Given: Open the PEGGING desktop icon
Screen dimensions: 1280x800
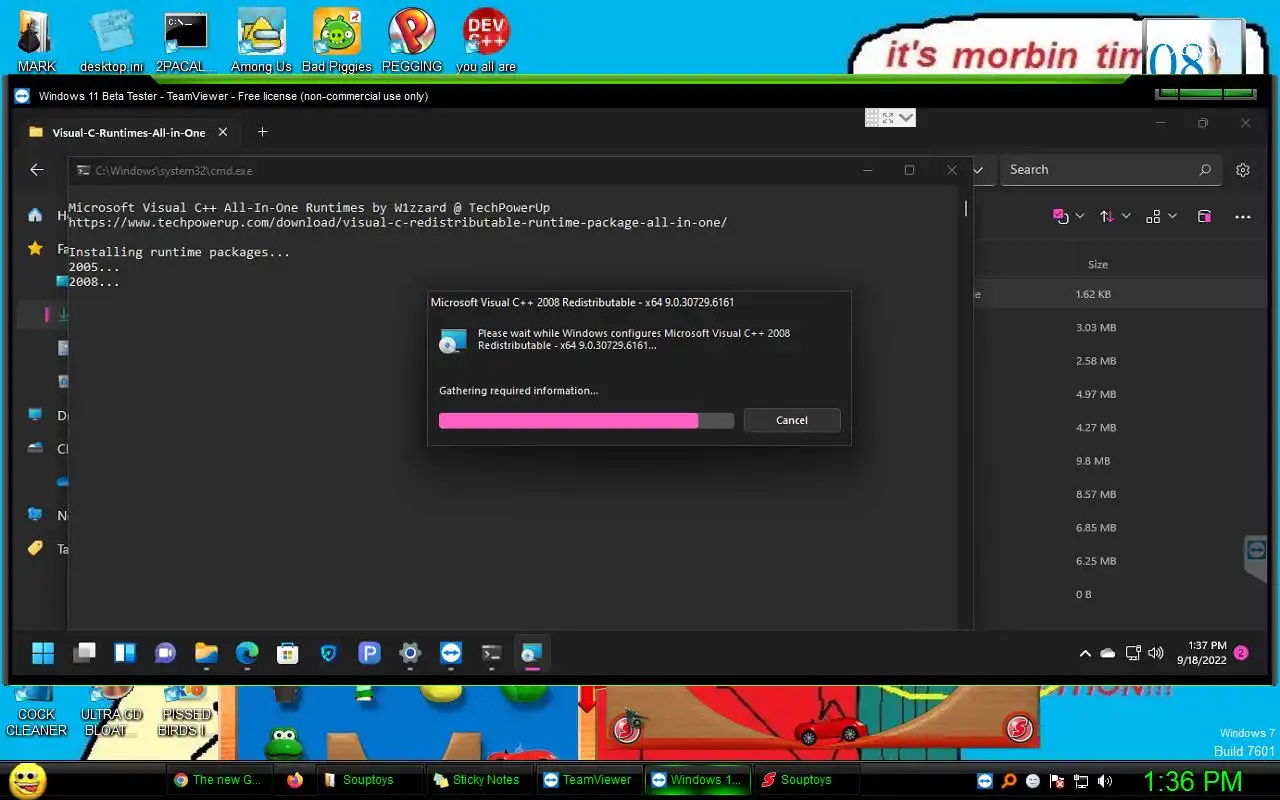Looking at the screenshot, I should (x=412, y=41).
